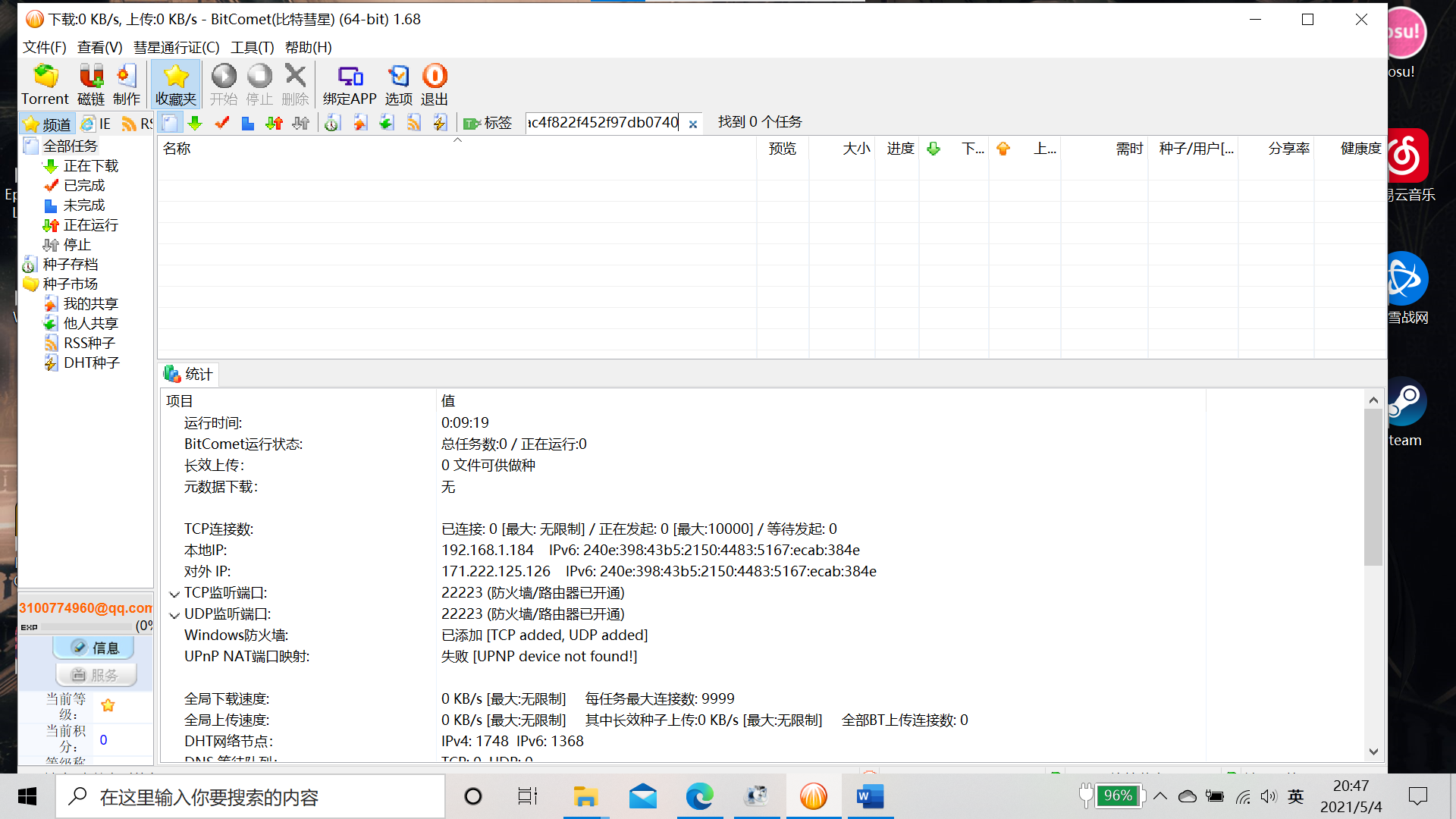This screenshot has width=1456, height=819.
Task: Clear the search box with the X button
Action: pos(692,124)
